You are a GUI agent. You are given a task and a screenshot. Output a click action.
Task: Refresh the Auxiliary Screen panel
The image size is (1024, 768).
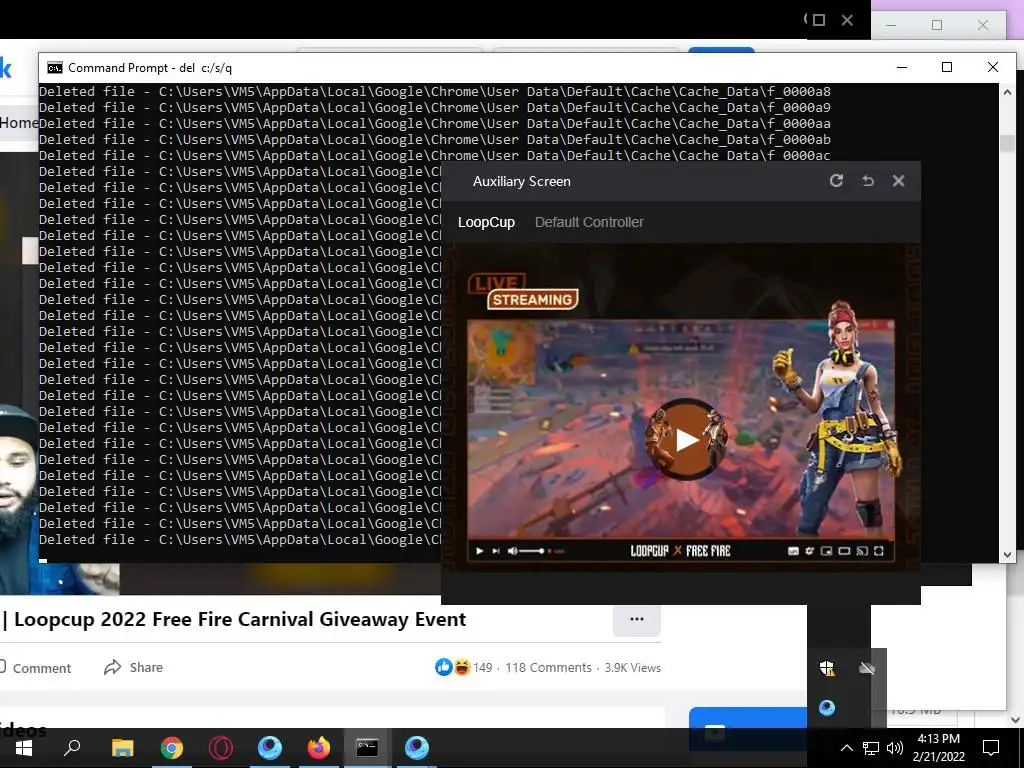click(x=836, y=181)
